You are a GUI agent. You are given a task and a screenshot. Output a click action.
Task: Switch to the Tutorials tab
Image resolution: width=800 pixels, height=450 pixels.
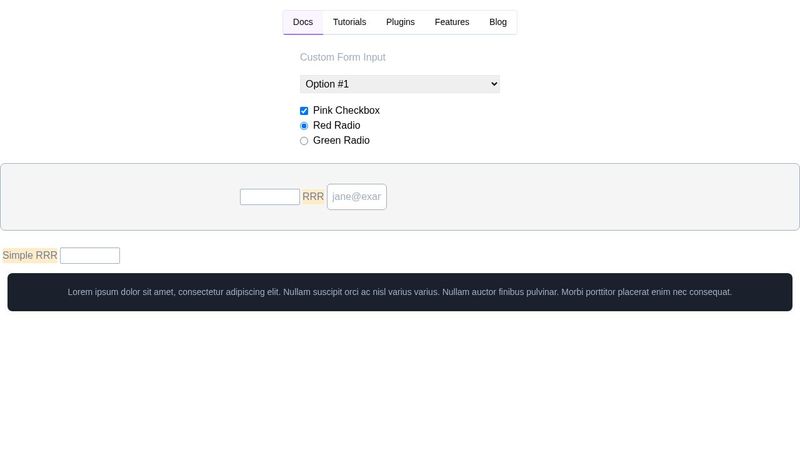tap(349, 22)
